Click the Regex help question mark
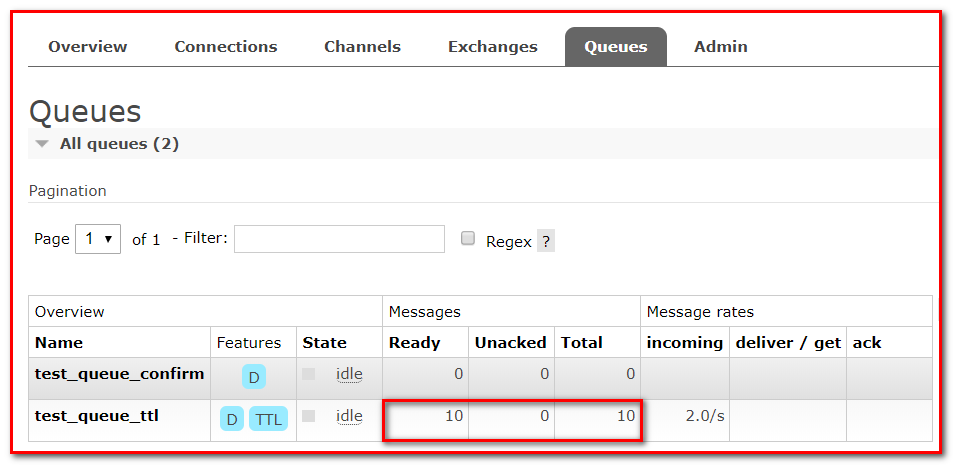The height and width of the screenshot is (465, 953). tap(546, 241)
